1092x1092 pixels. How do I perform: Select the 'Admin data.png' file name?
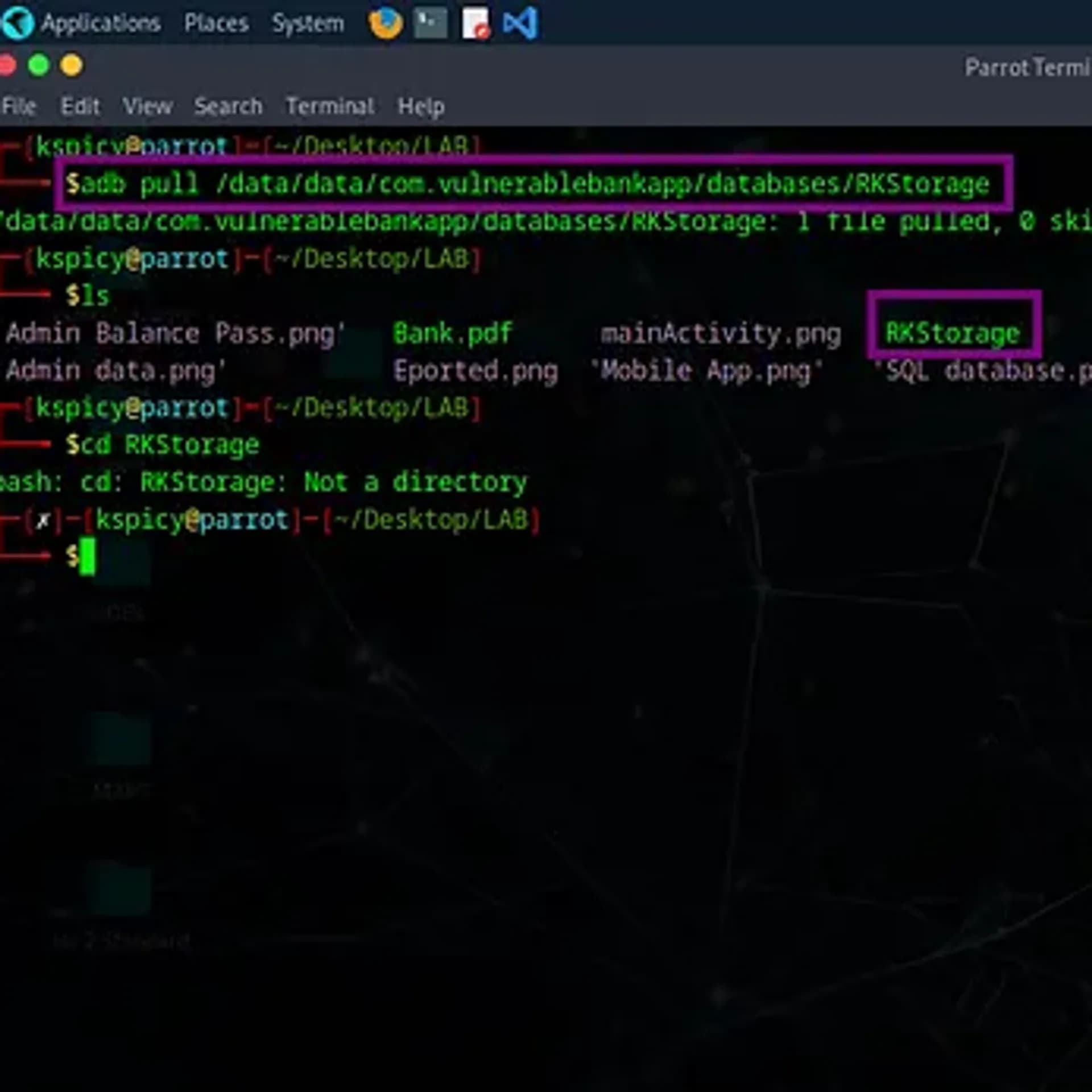115,371
